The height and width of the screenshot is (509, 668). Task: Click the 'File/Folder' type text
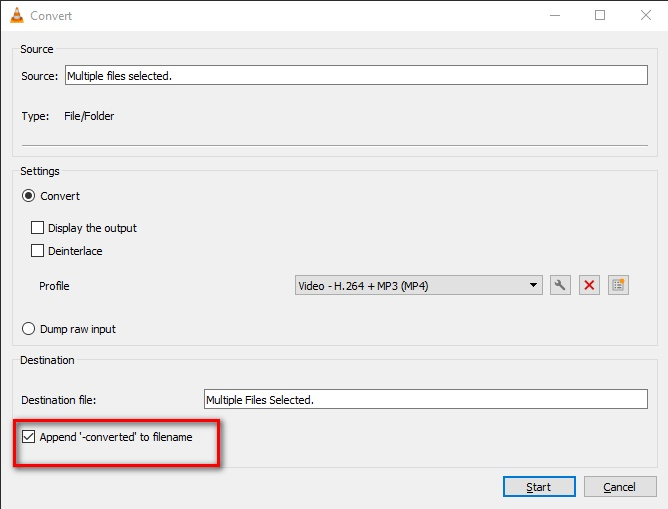[89, 116]
